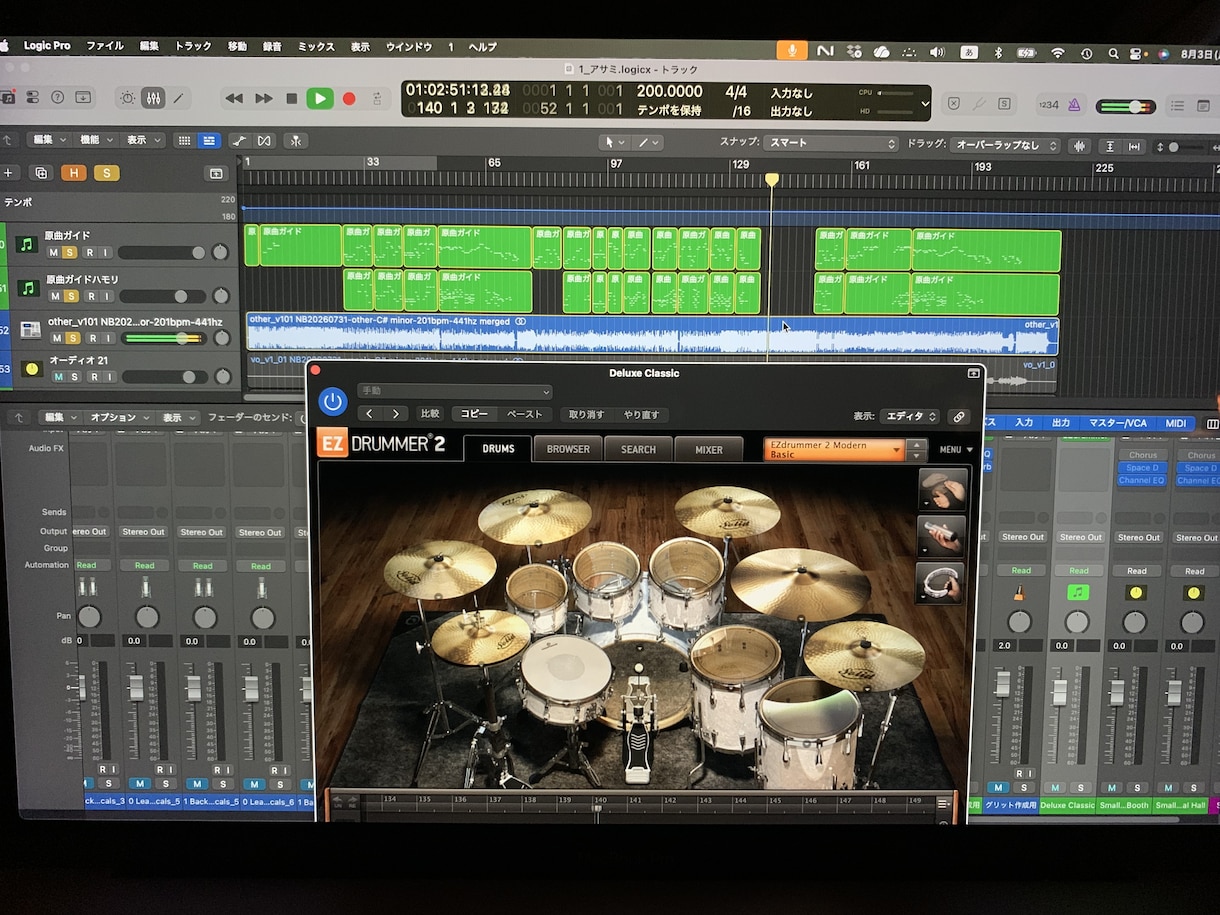Select the tambourine percussion thumbnail
The width and height of the screenshot is (1220, 915).
941,582
